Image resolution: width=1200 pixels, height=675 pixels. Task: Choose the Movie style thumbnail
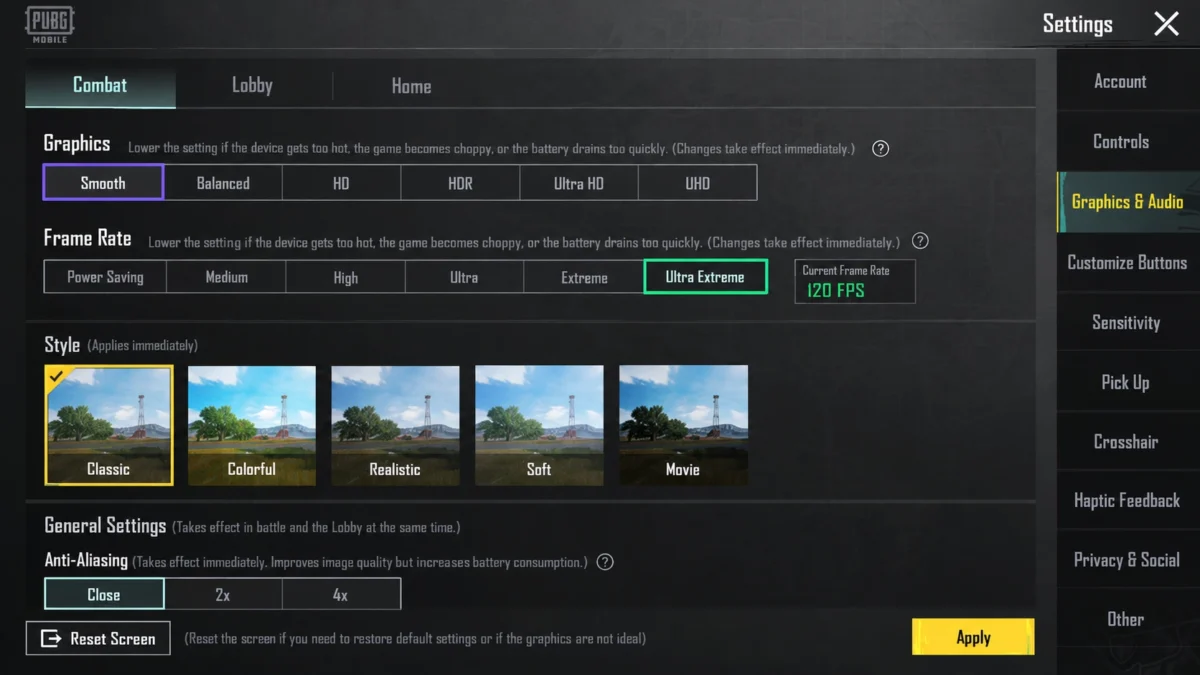(x=683, y=425)
